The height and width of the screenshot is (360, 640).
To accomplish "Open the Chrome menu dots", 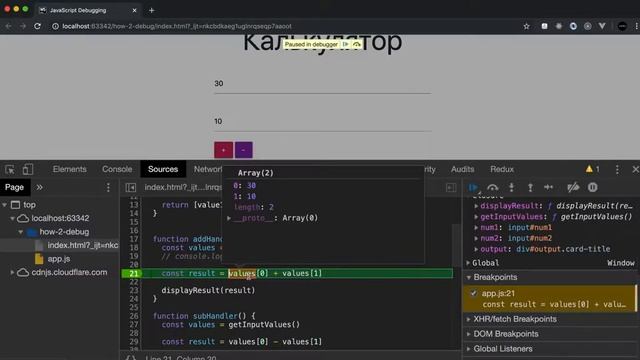I will click(x=636, y=26).
